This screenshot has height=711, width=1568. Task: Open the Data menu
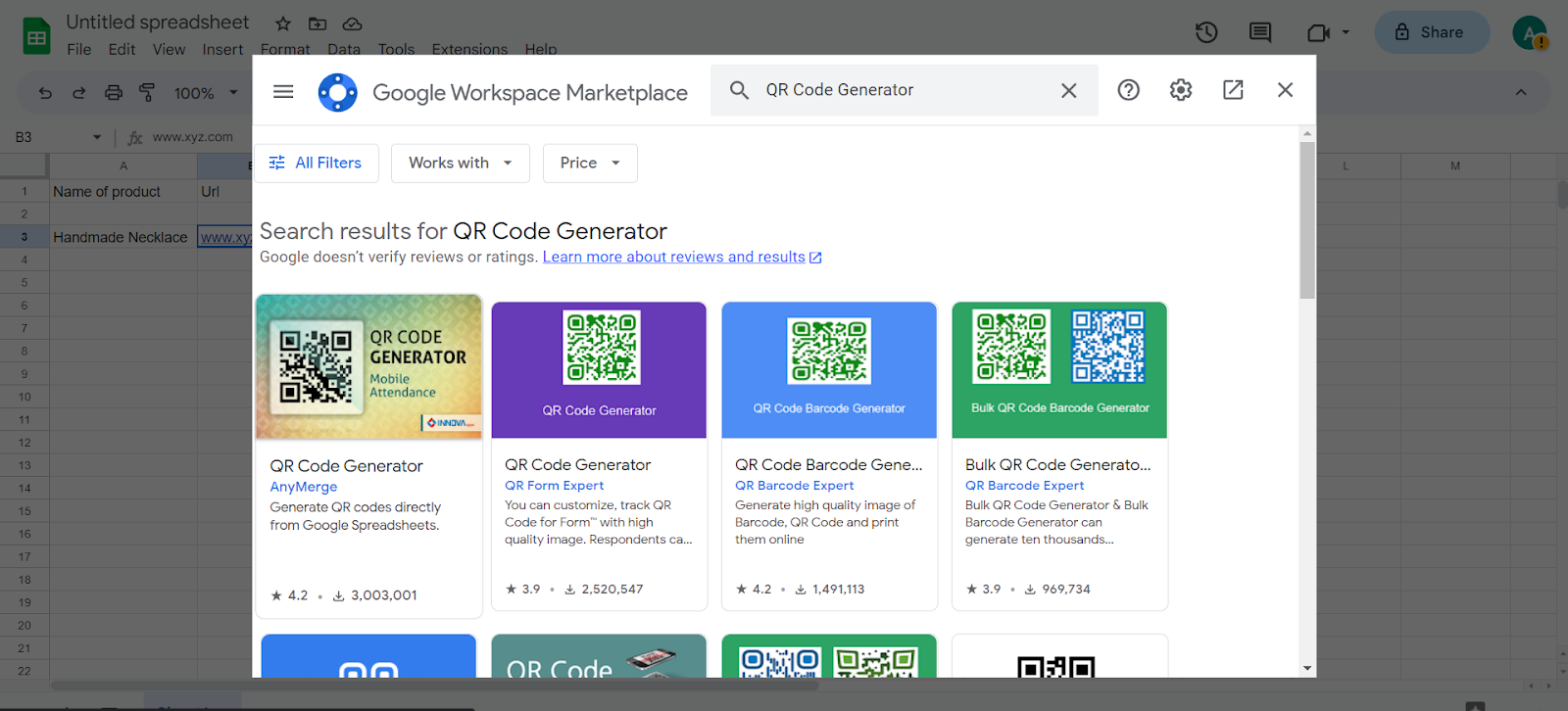pos(344,49)
